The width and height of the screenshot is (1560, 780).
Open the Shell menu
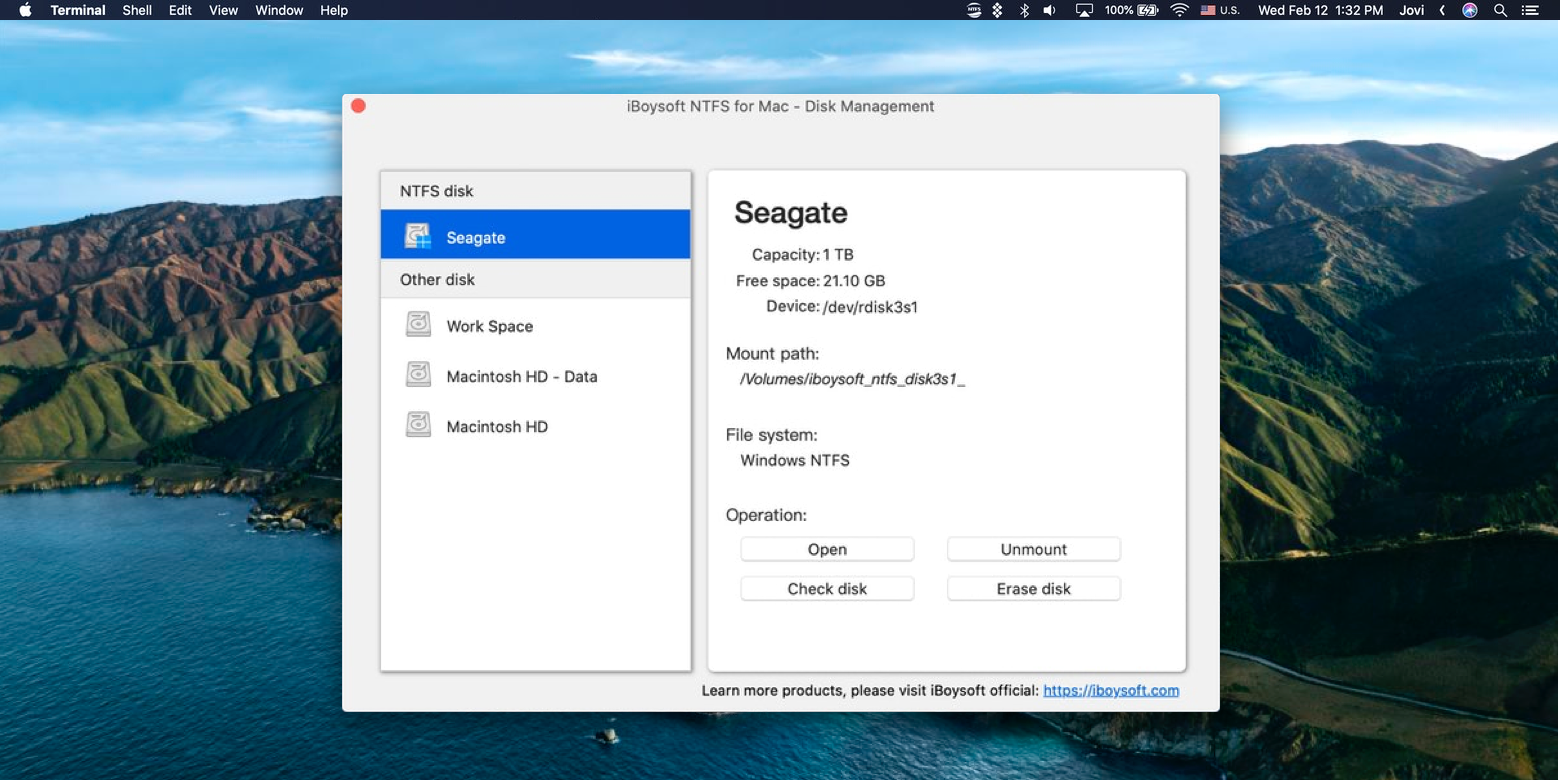click(137, 10)
